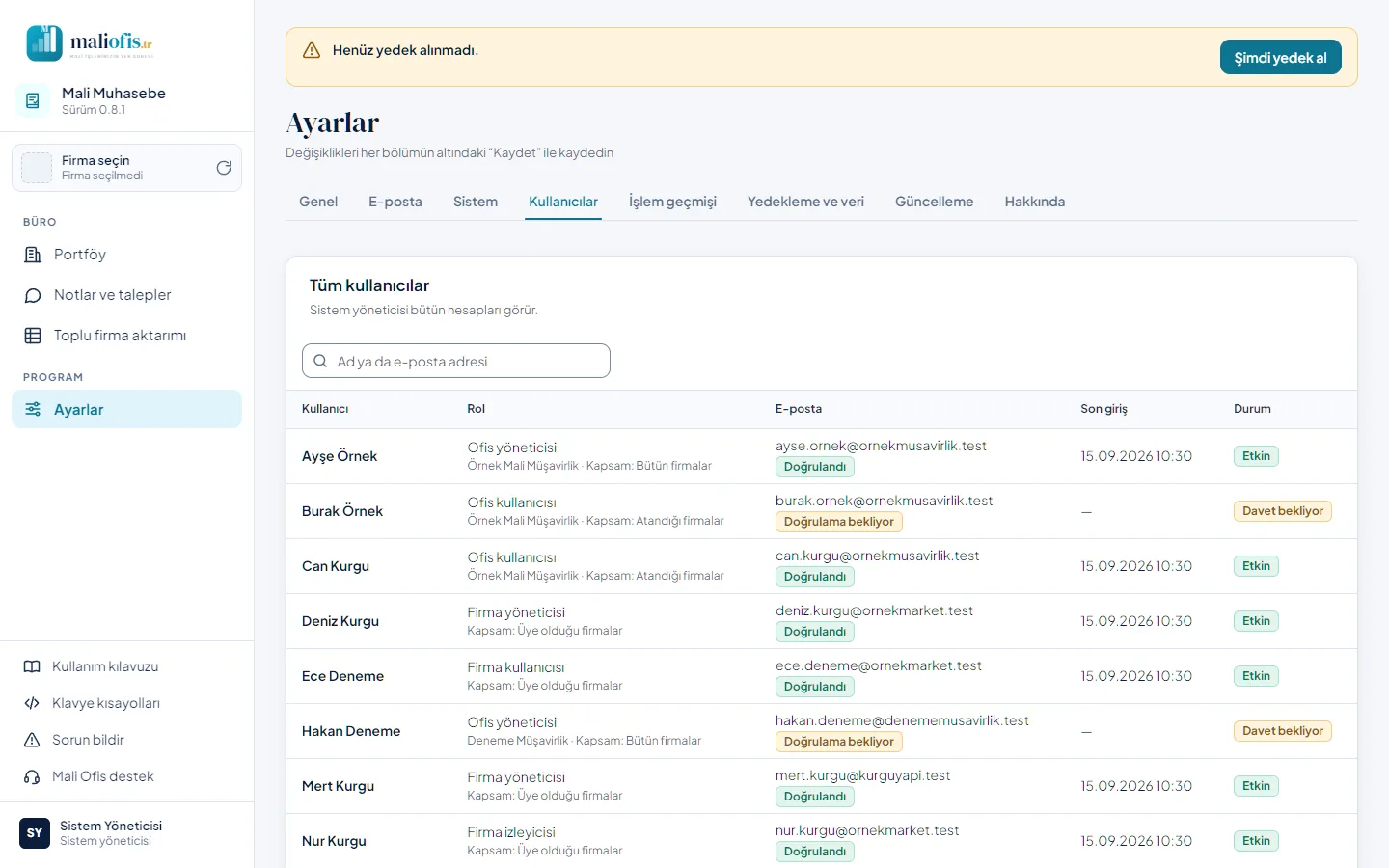Click the Nur Kurgu user name
This screenshot has height=868, width=1389.
coord(334,841)
